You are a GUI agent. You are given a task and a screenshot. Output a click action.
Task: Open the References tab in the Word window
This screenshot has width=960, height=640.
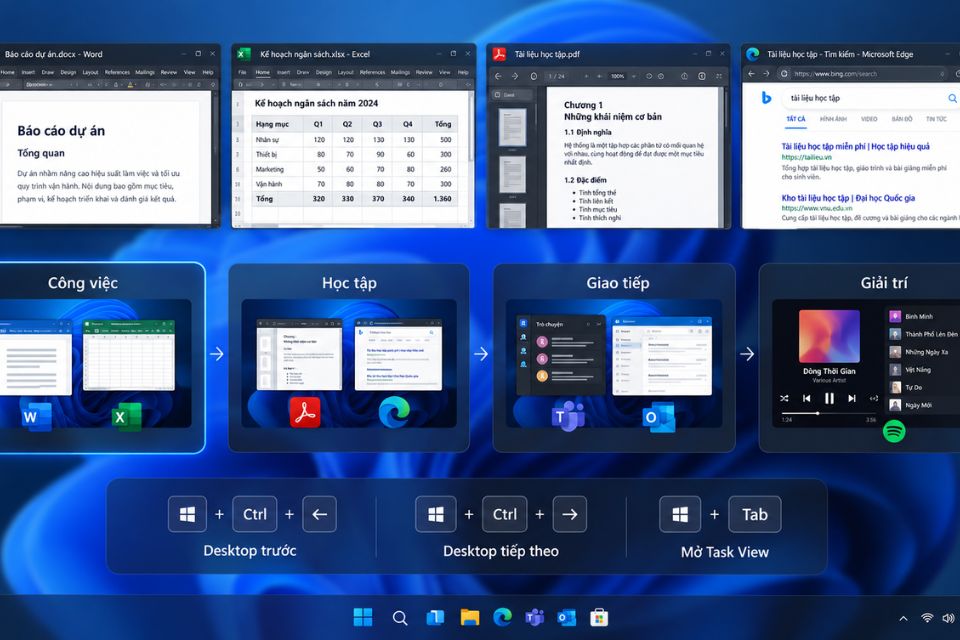coord(117,72)
